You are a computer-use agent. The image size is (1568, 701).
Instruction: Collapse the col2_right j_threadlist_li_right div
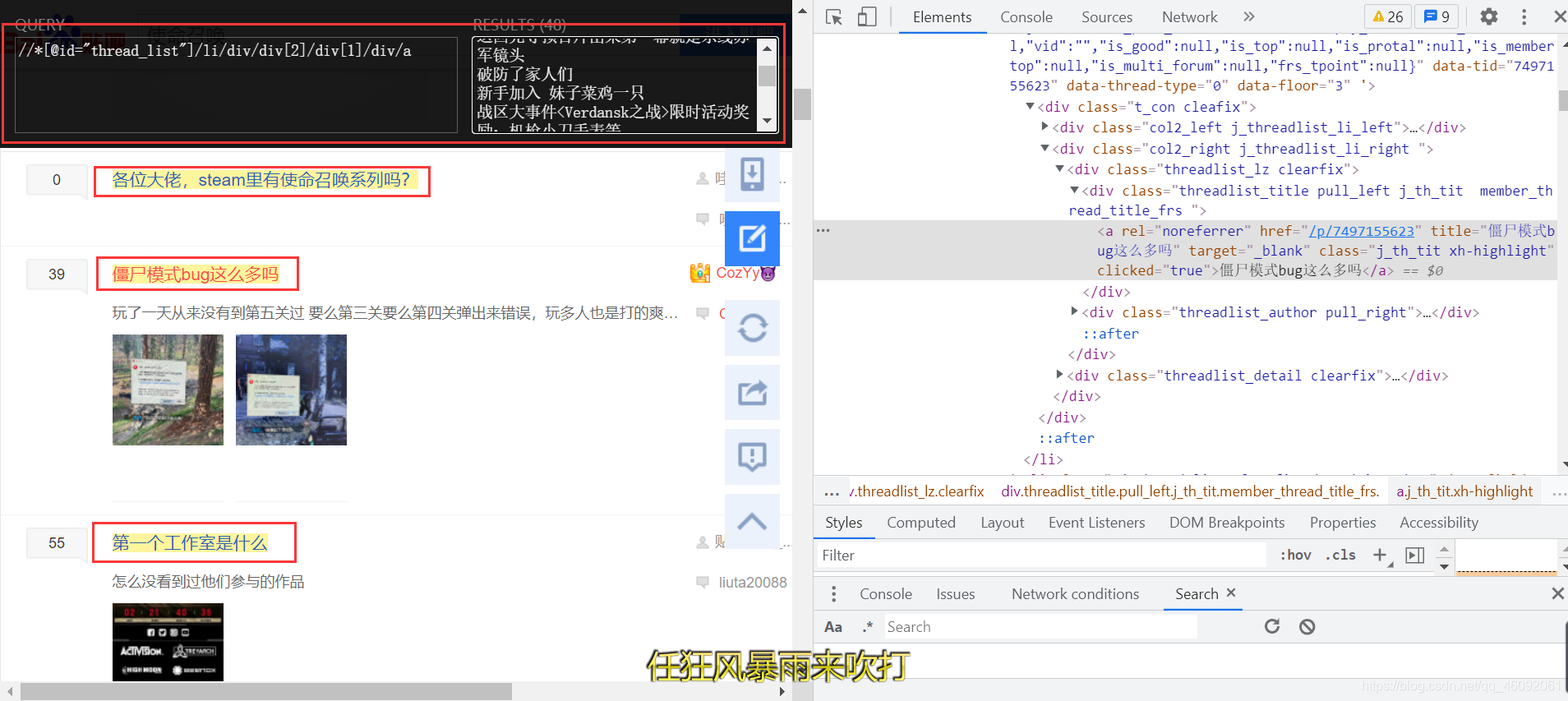click(x=1045, y=149)
